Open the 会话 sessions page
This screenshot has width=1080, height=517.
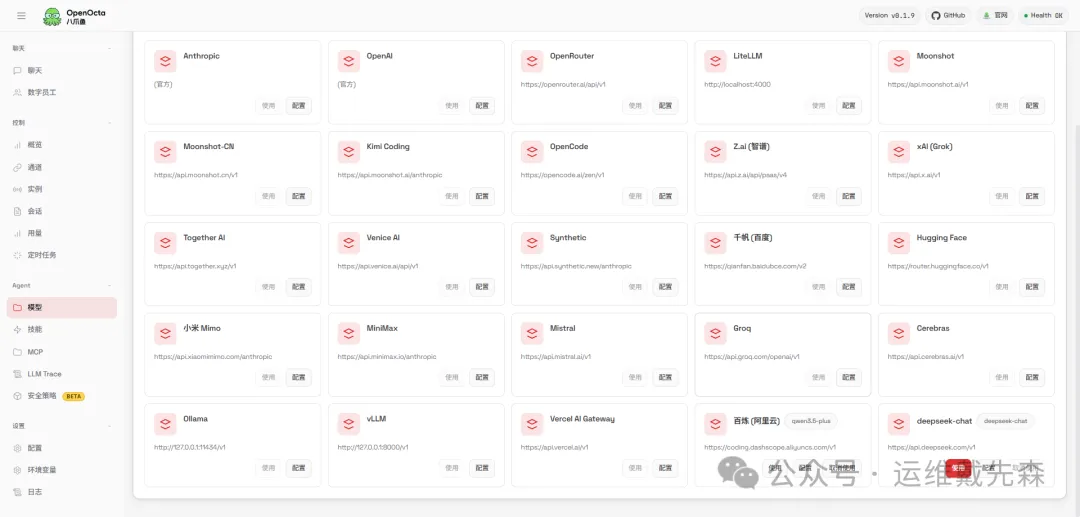tap(61, 211)
